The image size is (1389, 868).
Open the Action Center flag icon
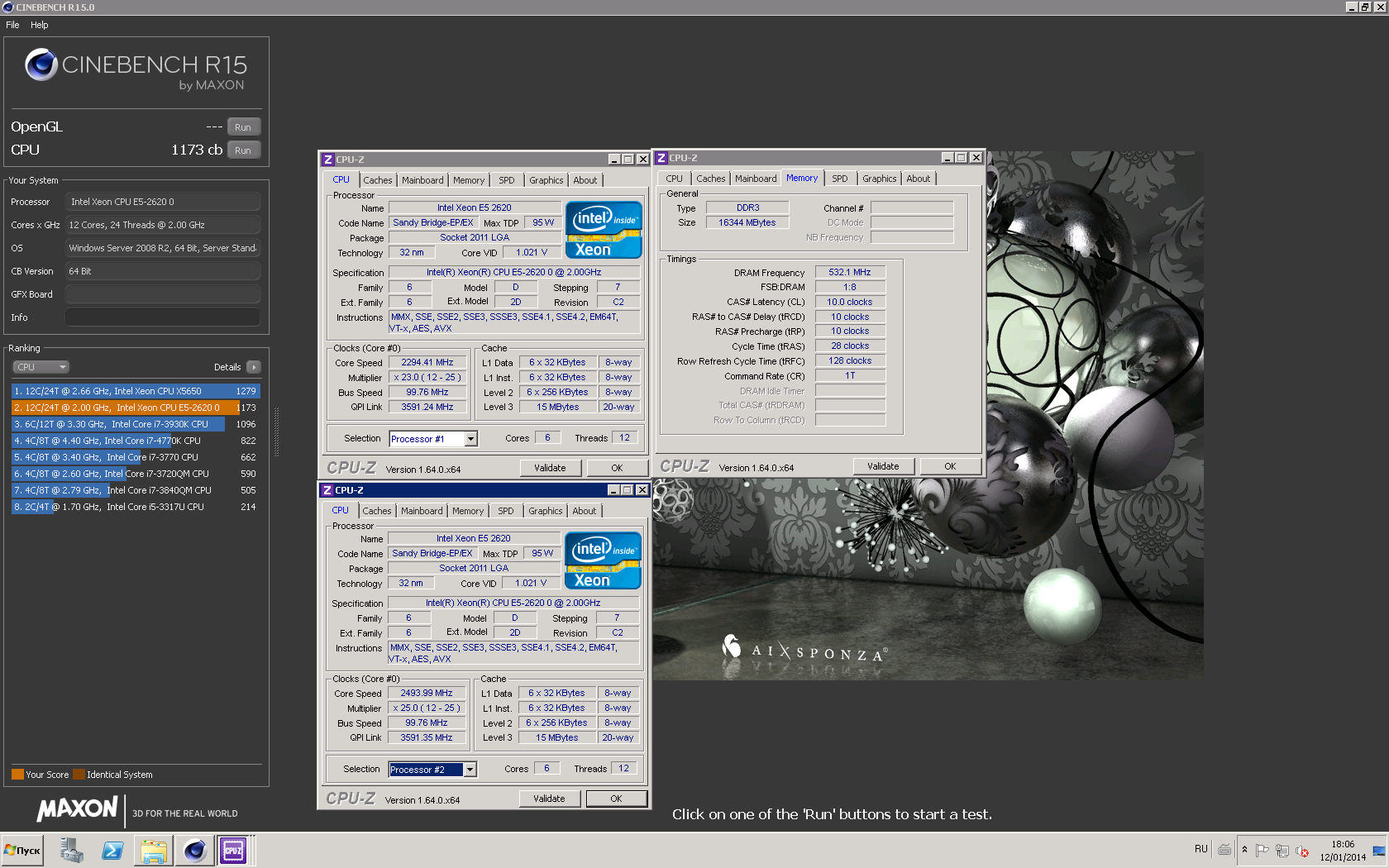click(1262, 850)
